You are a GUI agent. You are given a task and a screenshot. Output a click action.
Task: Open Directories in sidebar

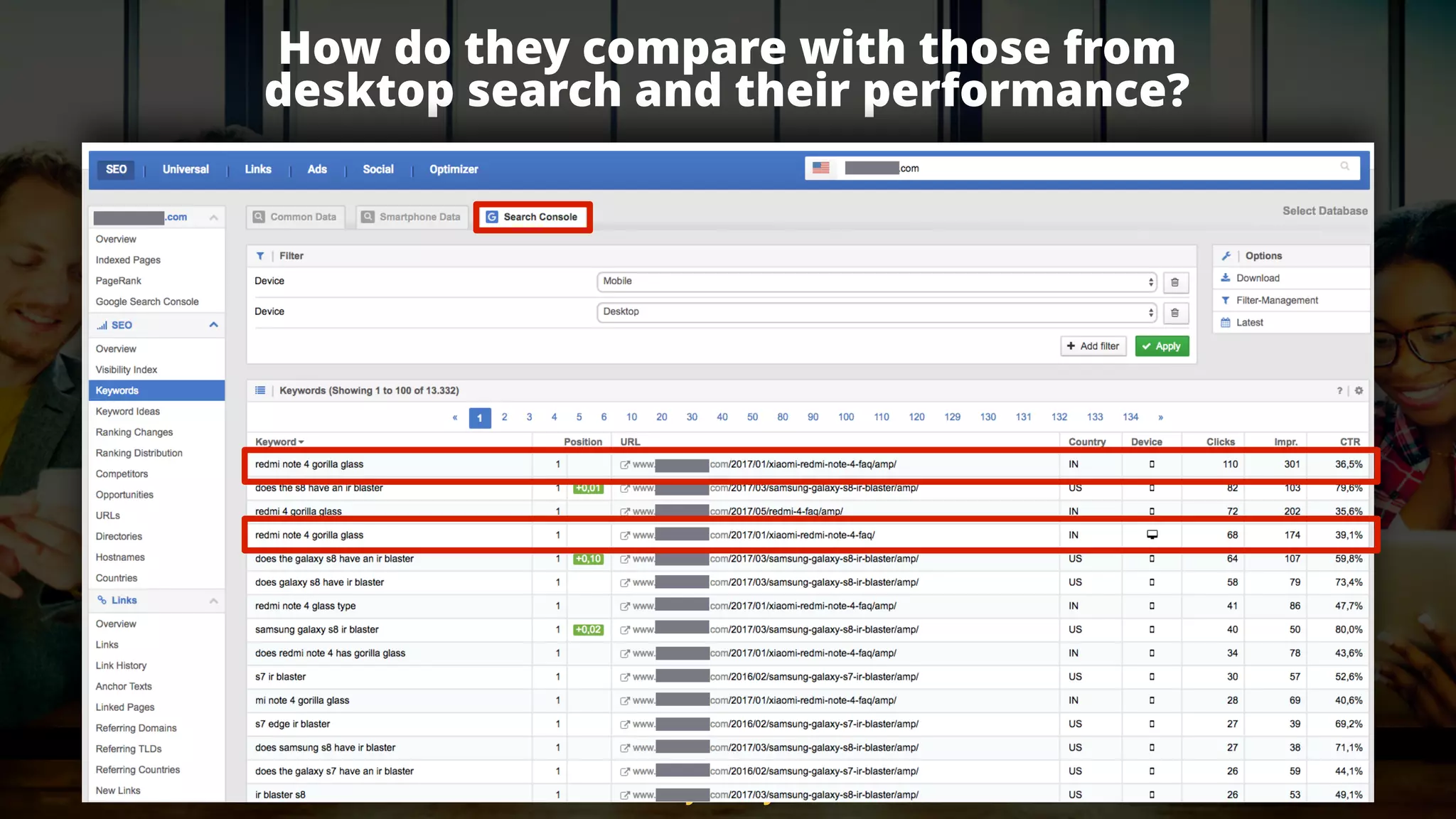pyautogui.click(x=119, y=536)
